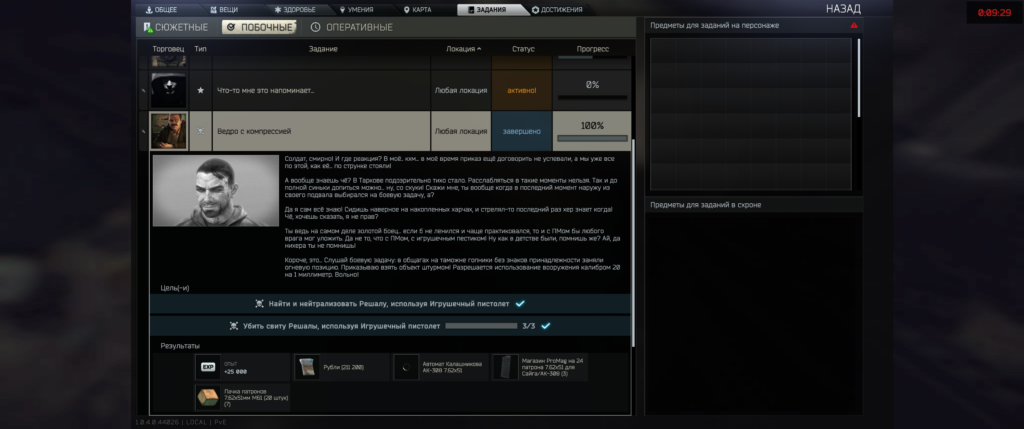Click the EXP reward icon

point(209,367)
